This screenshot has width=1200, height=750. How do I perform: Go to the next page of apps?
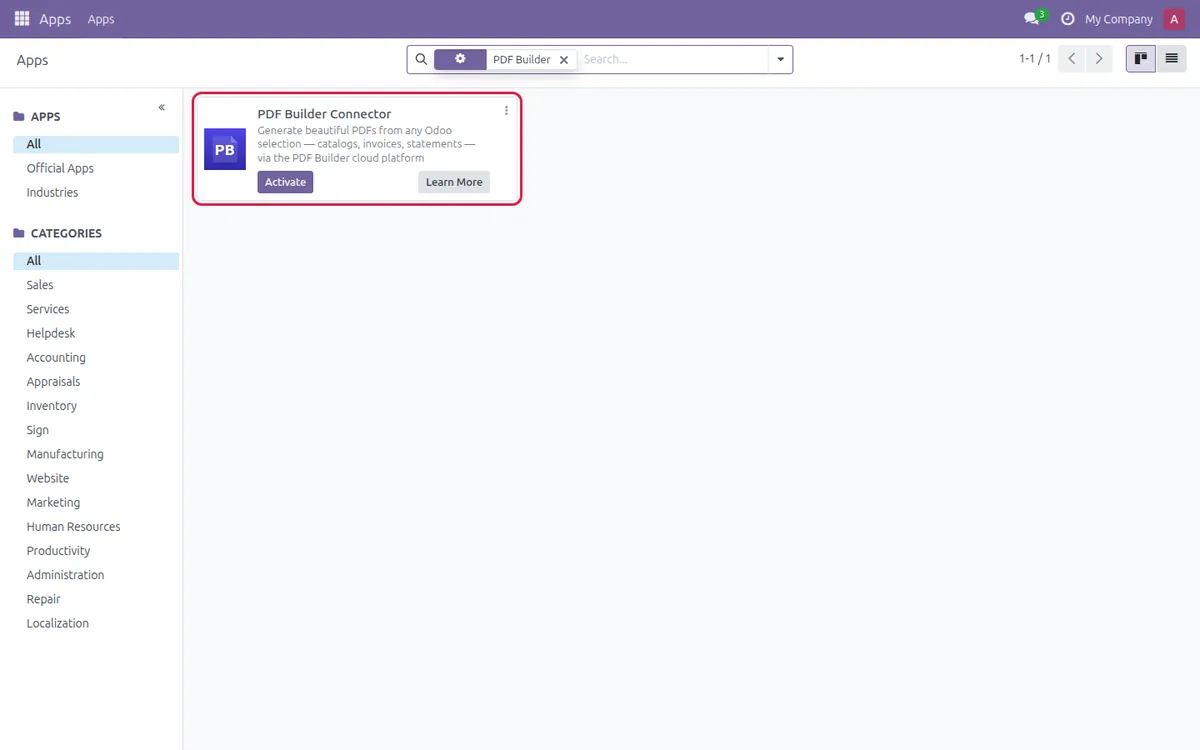click(x=1099, y=59)
